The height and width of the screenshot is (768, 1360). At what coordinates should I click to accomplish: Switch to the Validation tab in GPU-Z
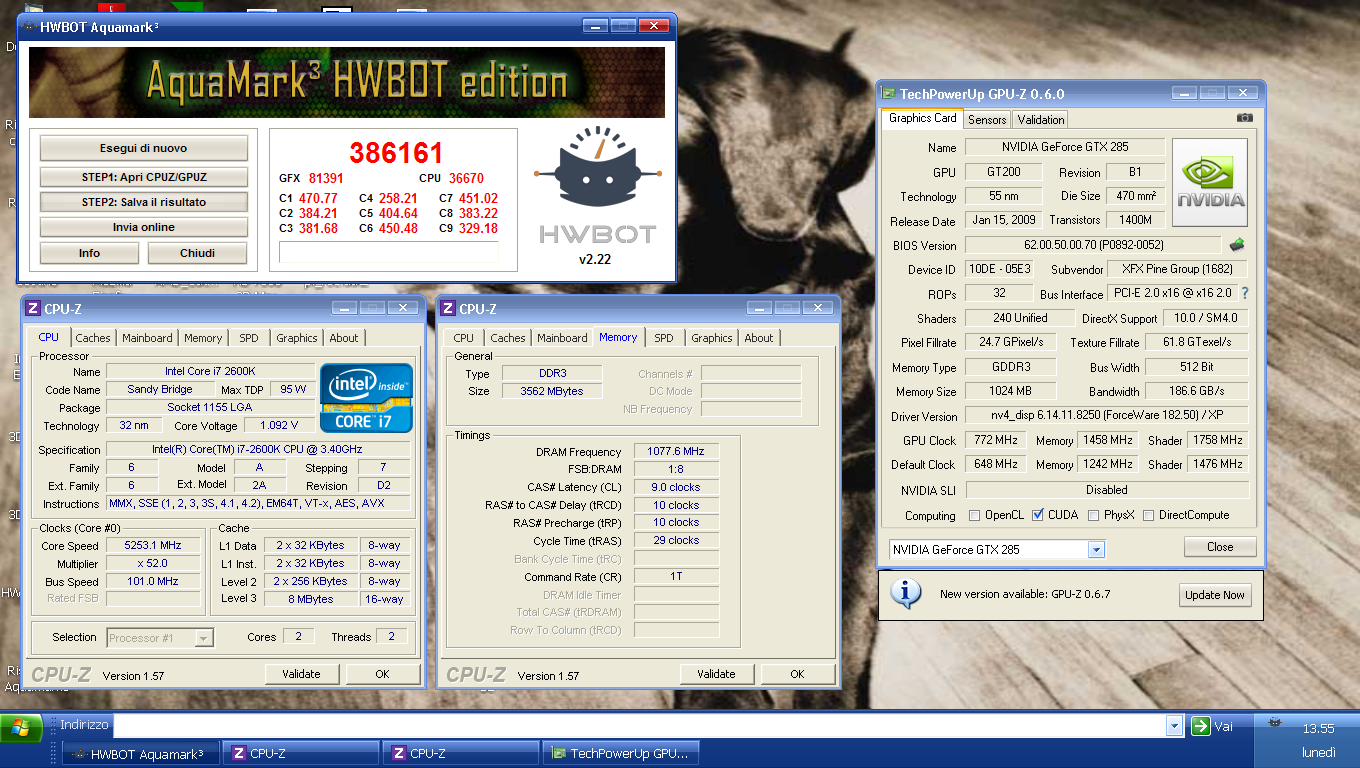coord(1041,119)
